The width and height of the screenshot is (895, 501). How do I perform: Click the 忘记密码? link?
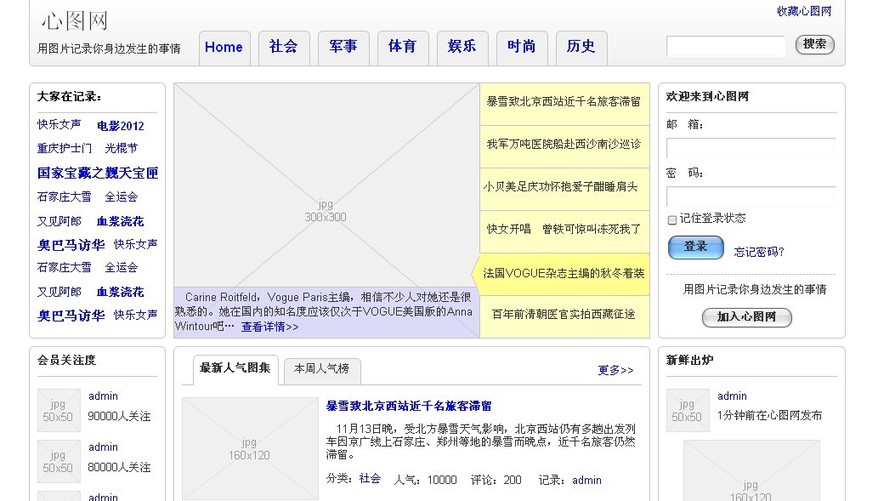(x=759, y=252)
